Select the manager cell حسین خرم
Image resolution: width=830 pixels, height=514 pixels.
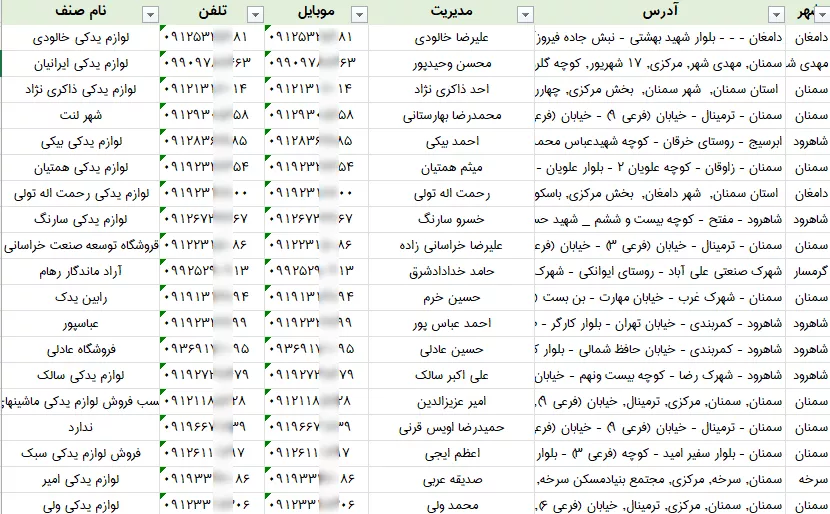tap(452, 297)
